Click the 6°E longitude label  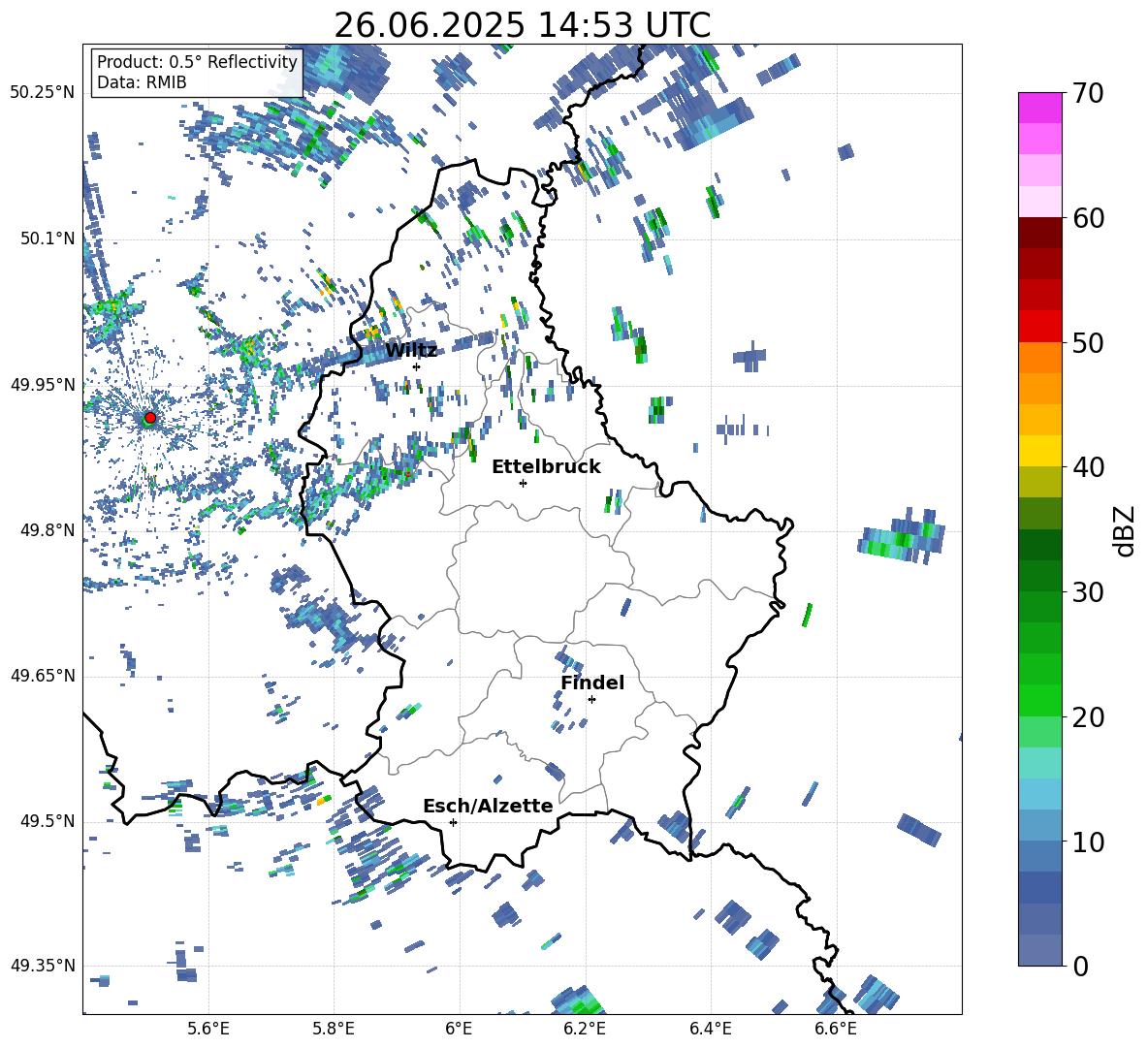[459, 1029]
